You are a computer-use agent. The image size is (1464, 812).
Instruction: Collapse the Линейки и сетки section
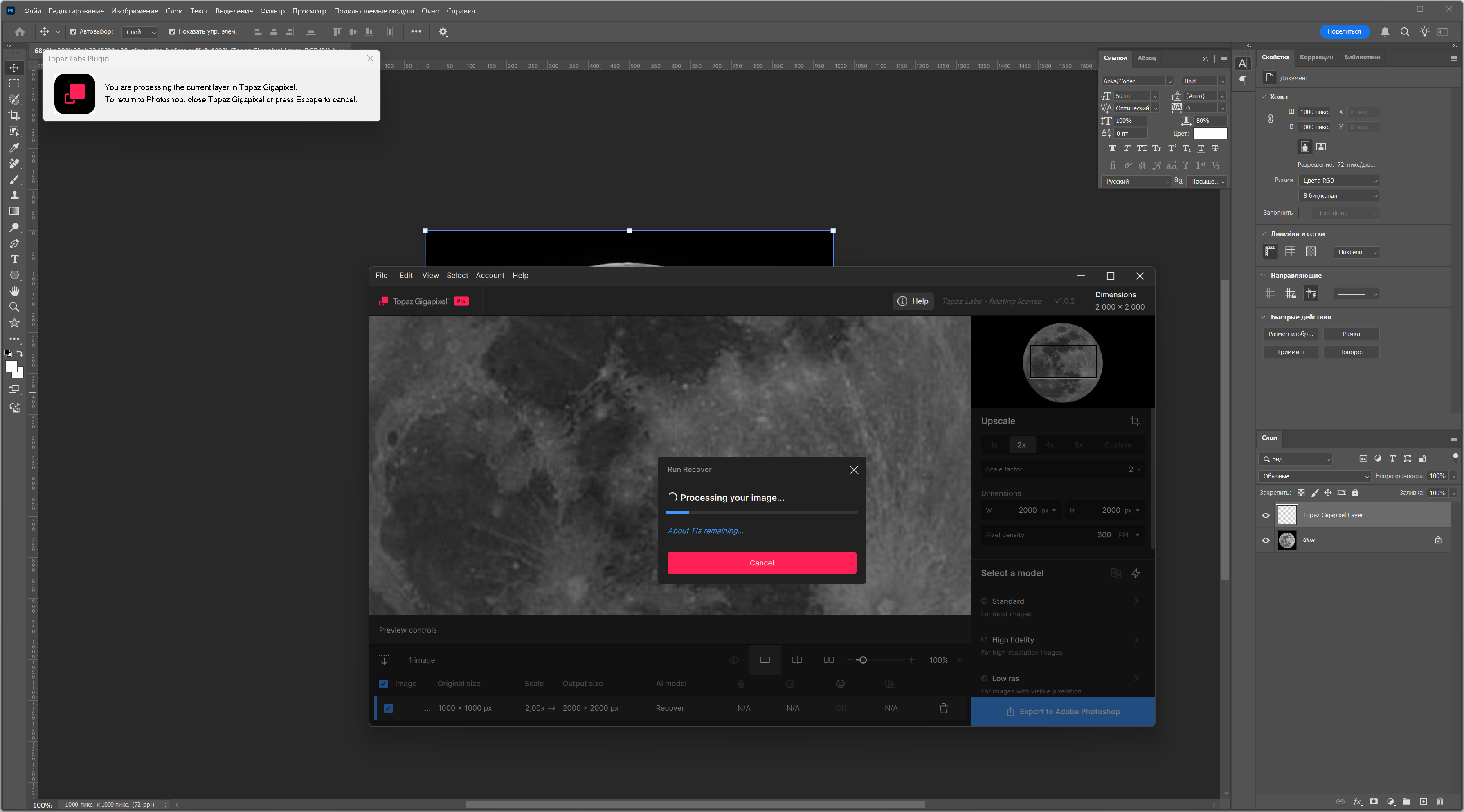click(1264, 233)
